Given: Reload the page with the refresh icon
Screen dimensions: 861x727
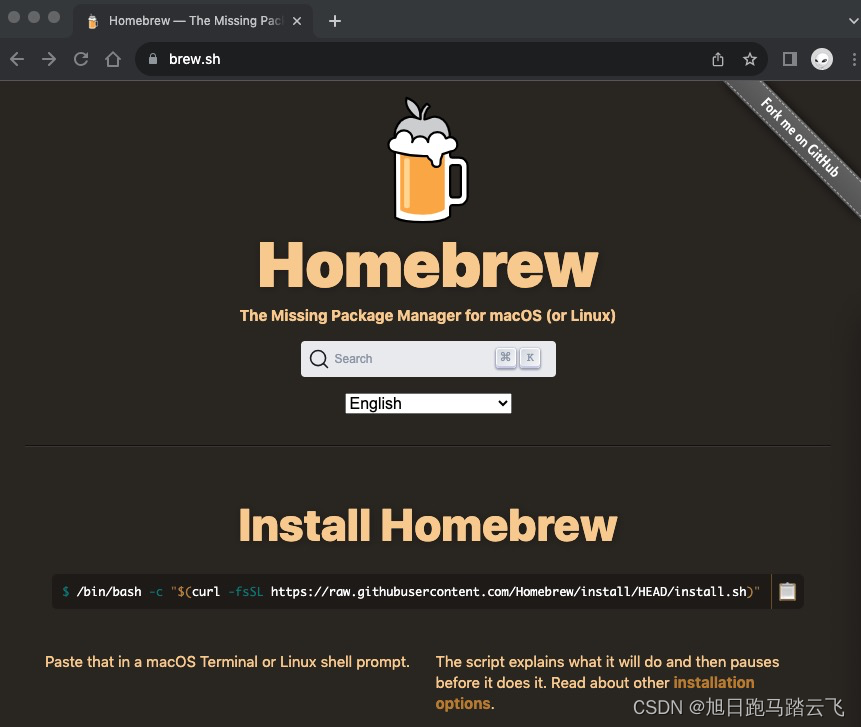Looking at the screenshot, I should pyautogui.click(x=81, y=59).
